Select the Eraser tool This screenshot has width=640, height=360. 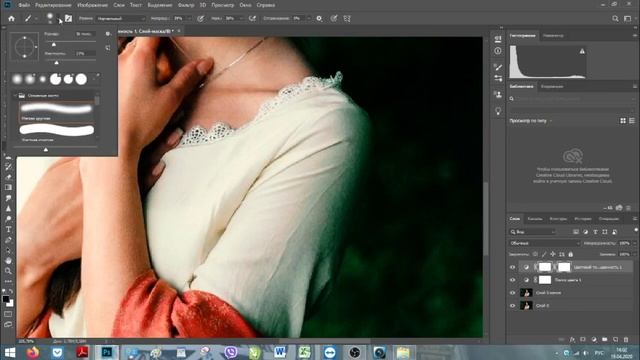[x=8, y=177]
